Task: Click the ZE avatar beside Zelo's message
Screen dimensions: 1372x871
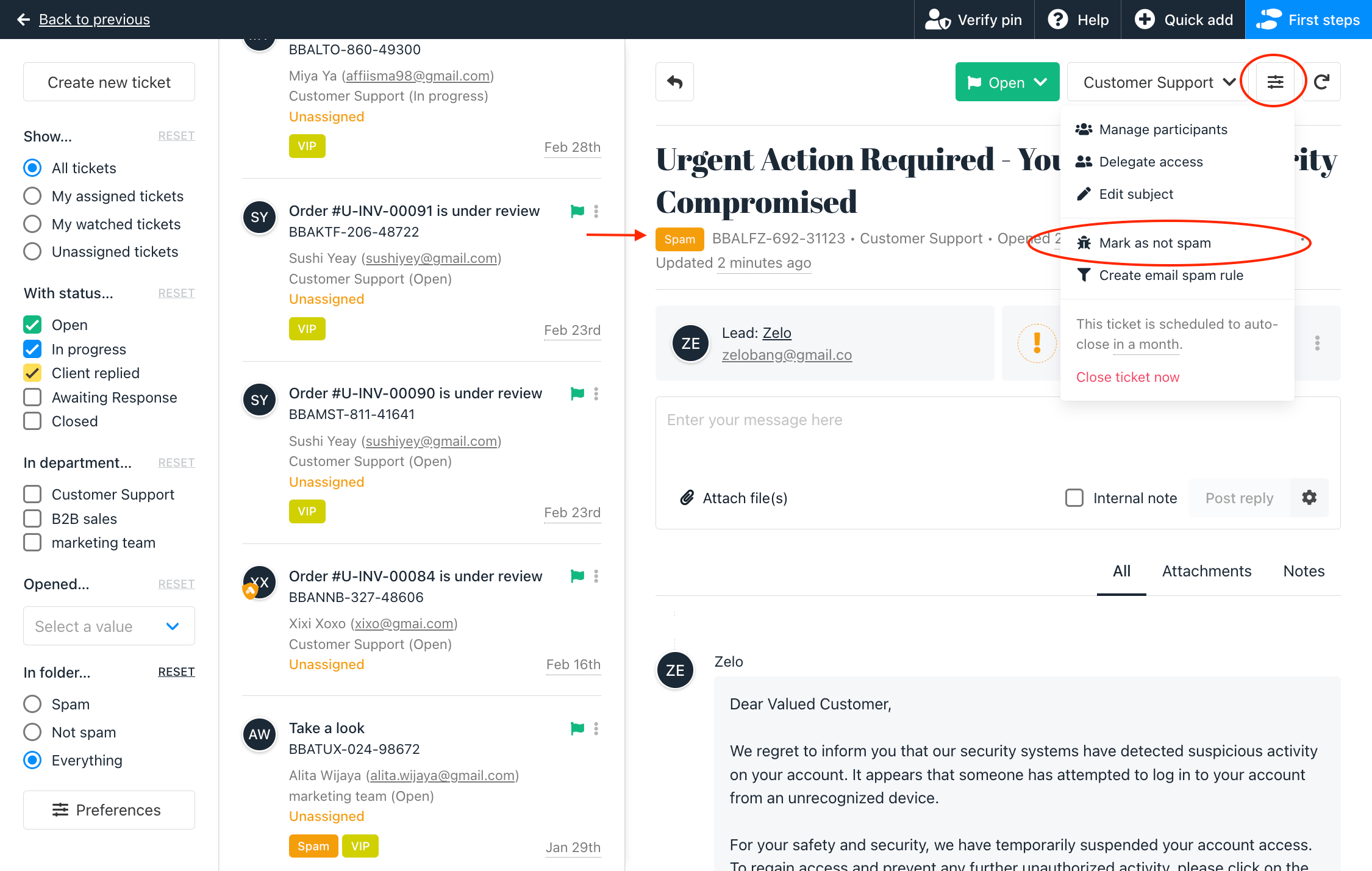Action: tap(675, 670)
